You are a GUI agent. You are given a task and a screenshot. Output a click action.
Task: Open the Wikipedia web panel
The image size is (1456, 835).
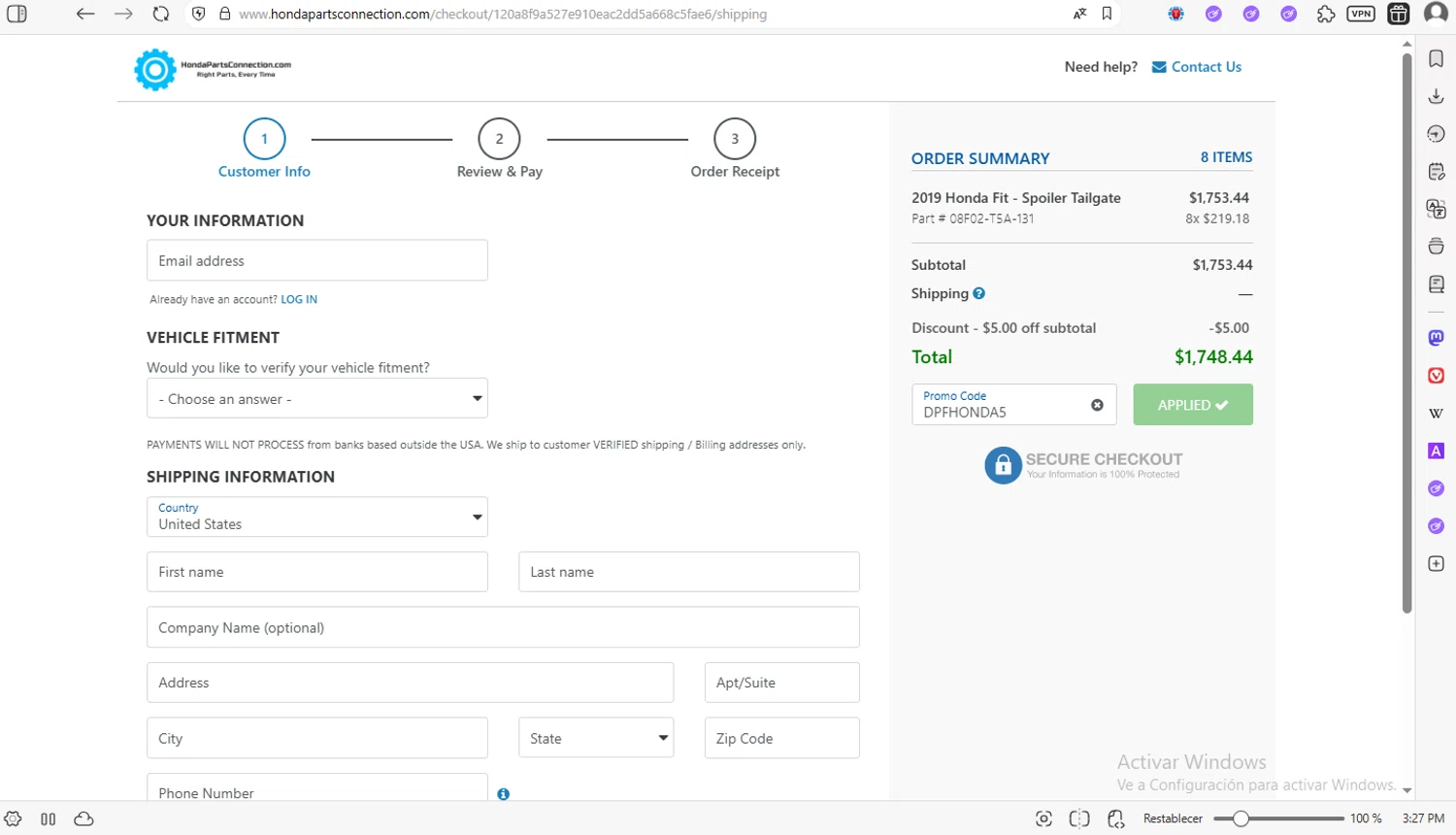click(x=1437, y=414)
